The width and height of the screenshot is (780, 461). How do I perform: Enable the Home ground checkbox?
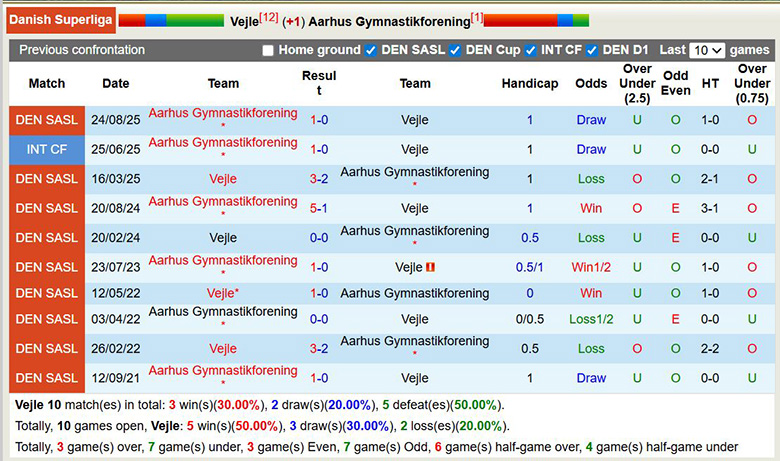[x=267, y=50]
